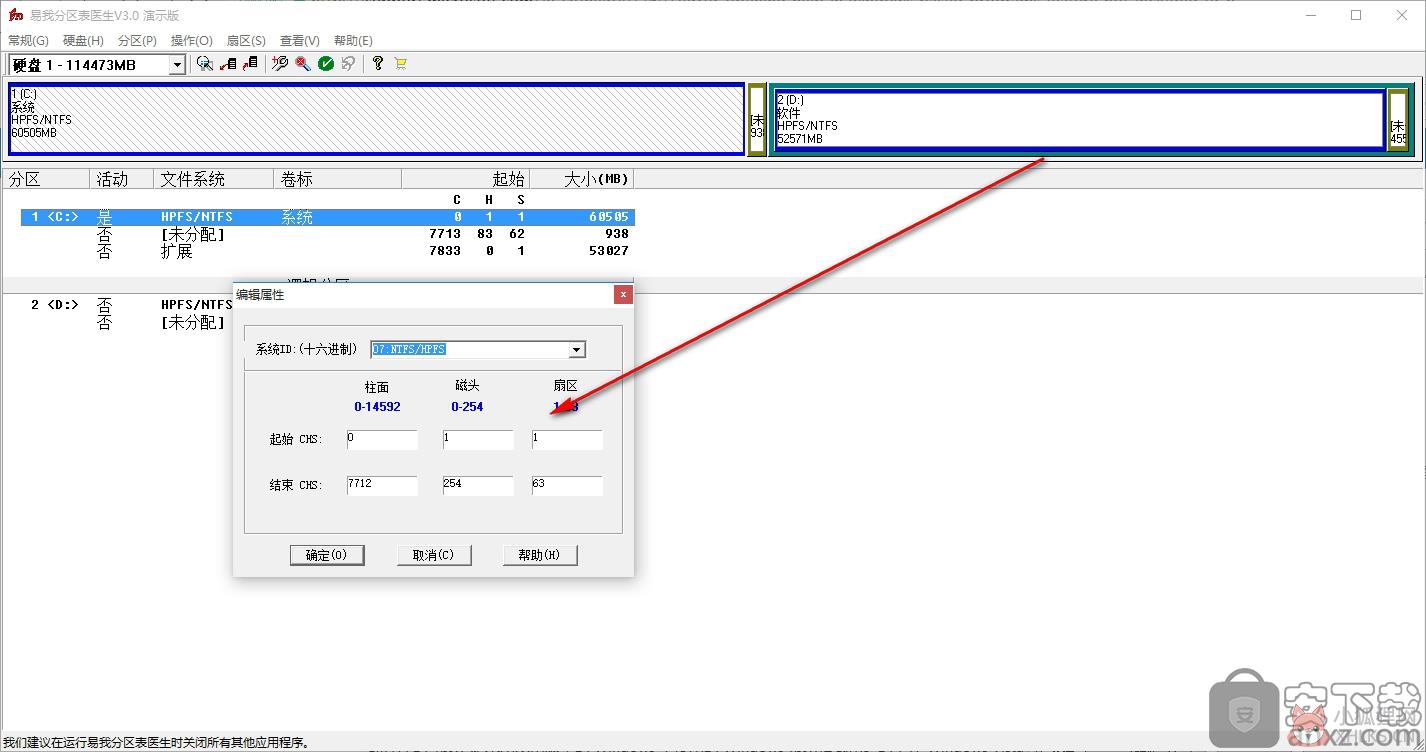This screenshot has width=1426, height=752.
Task: Click the 大小(MB) column header
Action: [581, 179]
